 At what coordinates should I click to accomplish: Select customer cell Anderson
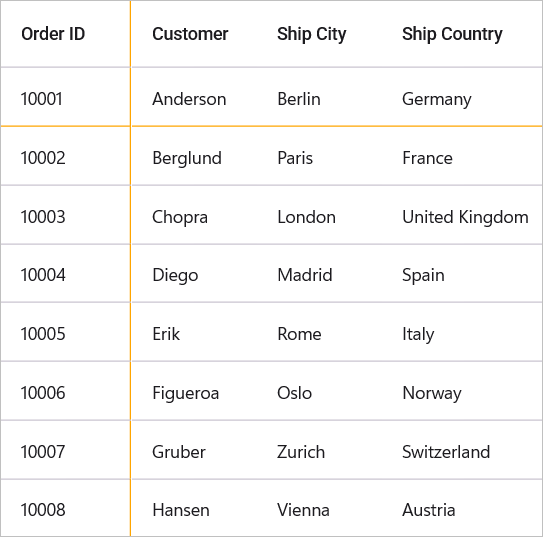point(194,97)
